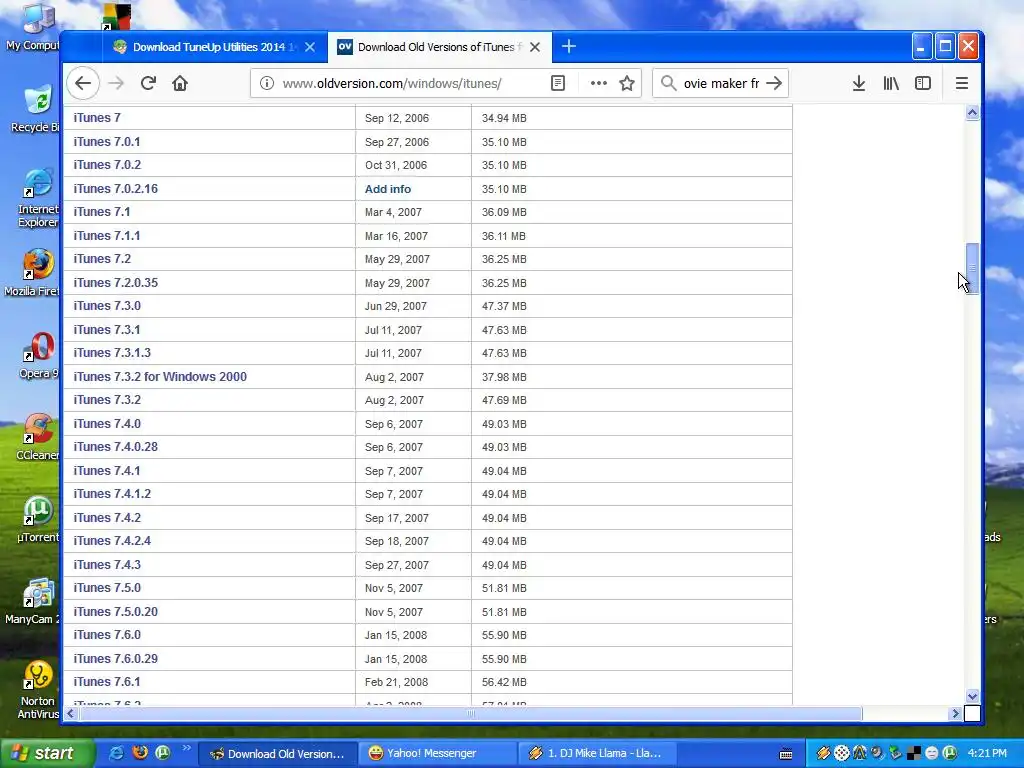This screenshot has width=1024, height=768.
Task: Open the iTunes 7.5.0.20 link
Action: tap(116, 612)
